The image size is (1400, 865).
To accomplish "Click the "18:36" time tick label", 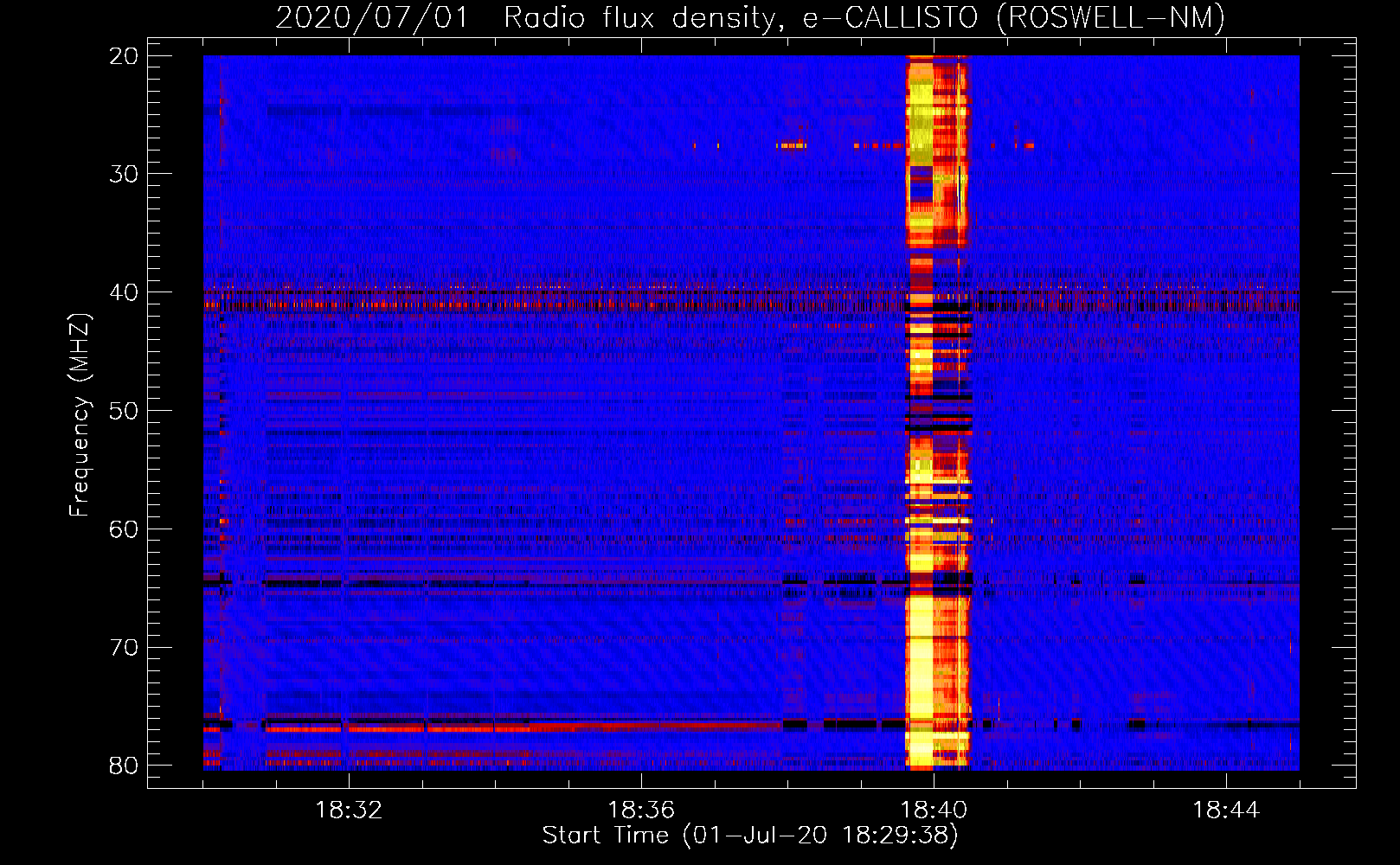I will (641, 811).
